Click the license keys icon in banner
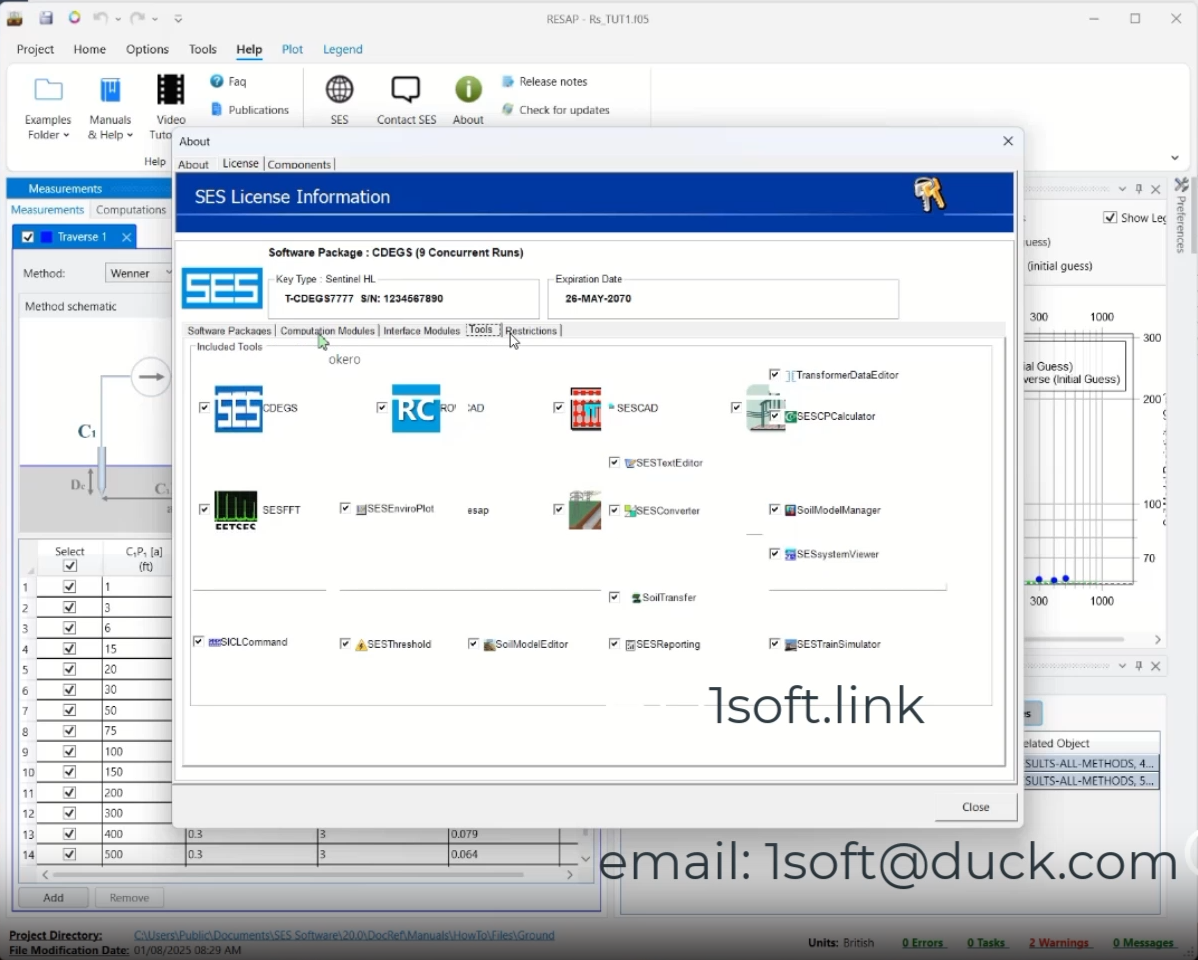Viewport: 1198px width, 960px height. pyautogui.click(x=930, y=194)
